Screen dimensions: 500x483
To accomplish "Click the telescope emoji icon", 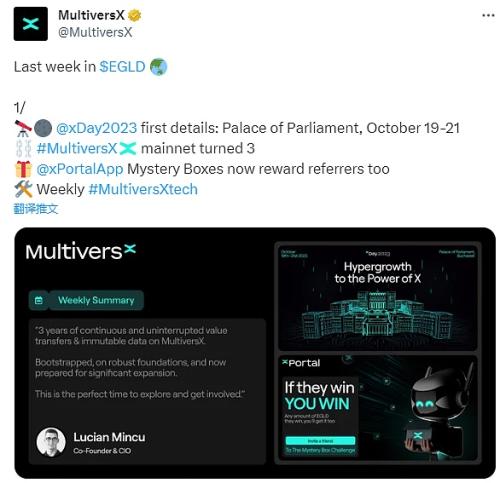I will pyautogui.click(x=23, y=128).
